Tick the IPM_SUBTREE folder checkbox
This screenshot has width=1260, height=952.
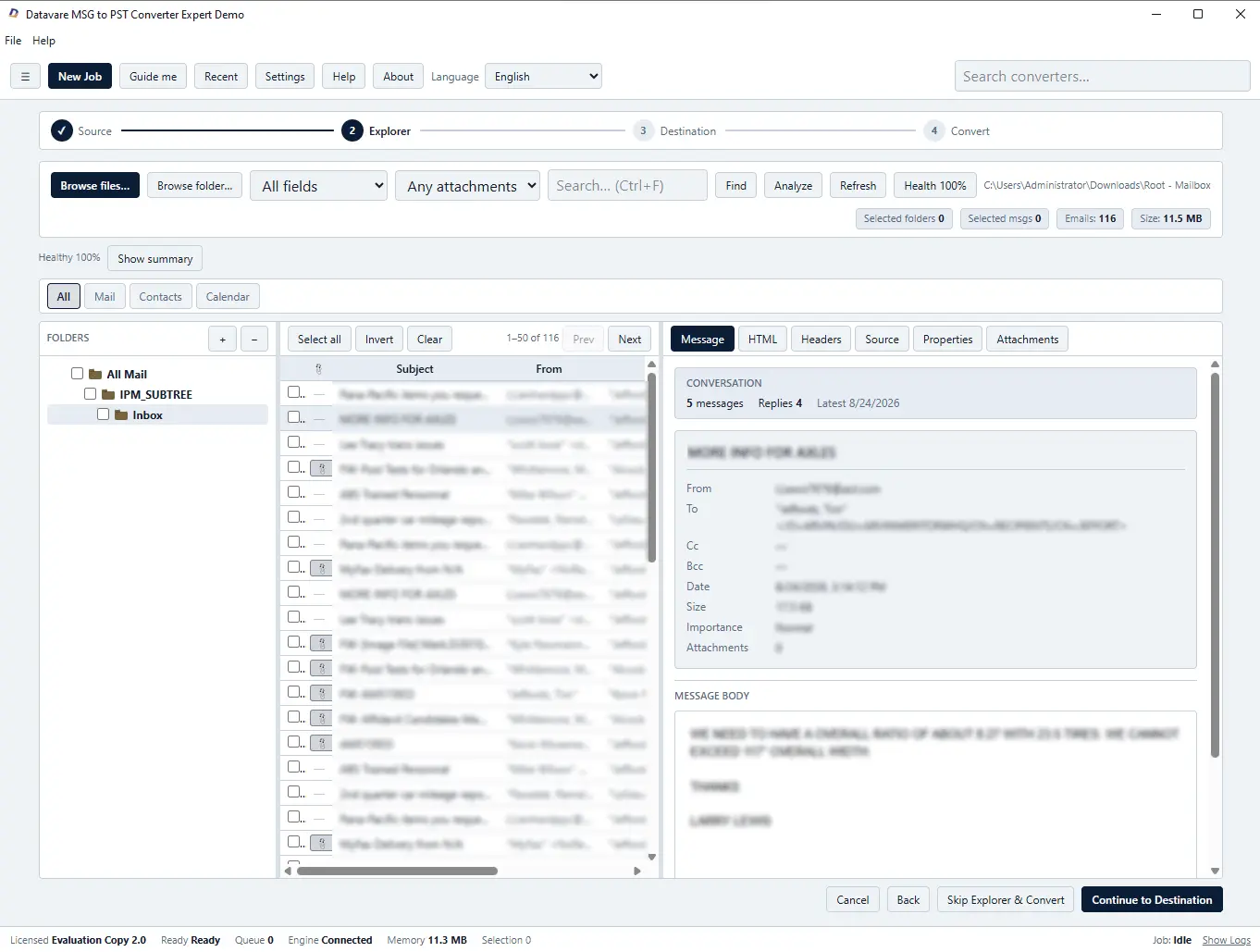tap(91, 394)
